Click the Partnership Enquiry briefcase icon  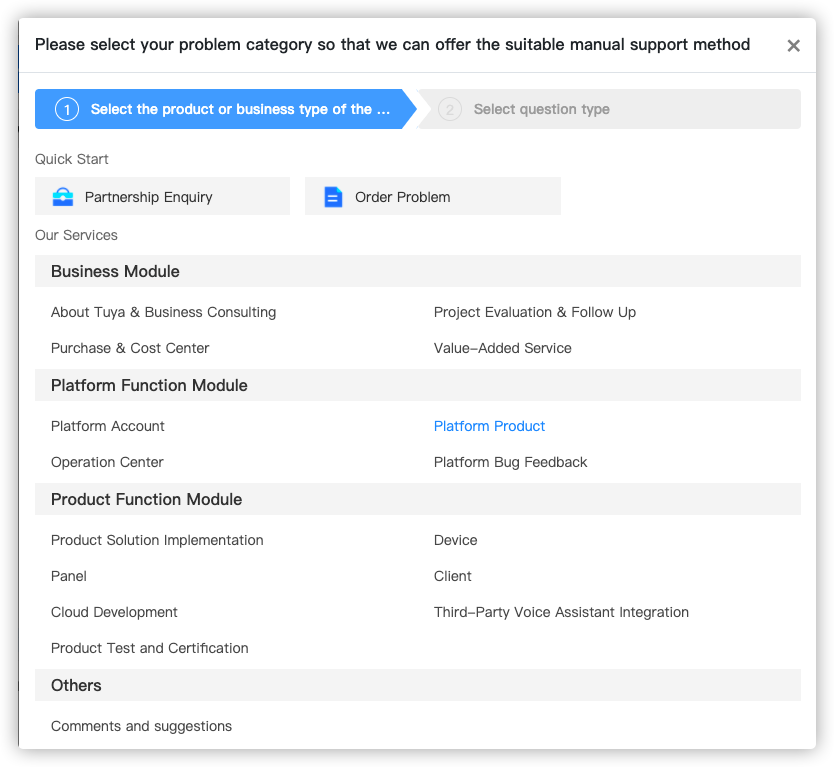63,197
